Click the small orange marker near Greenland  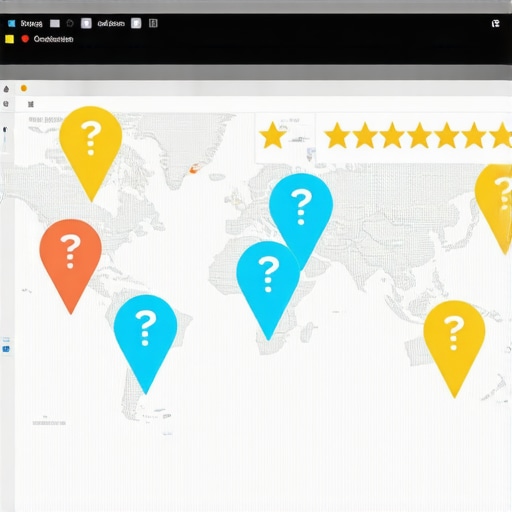coord(194,170)
